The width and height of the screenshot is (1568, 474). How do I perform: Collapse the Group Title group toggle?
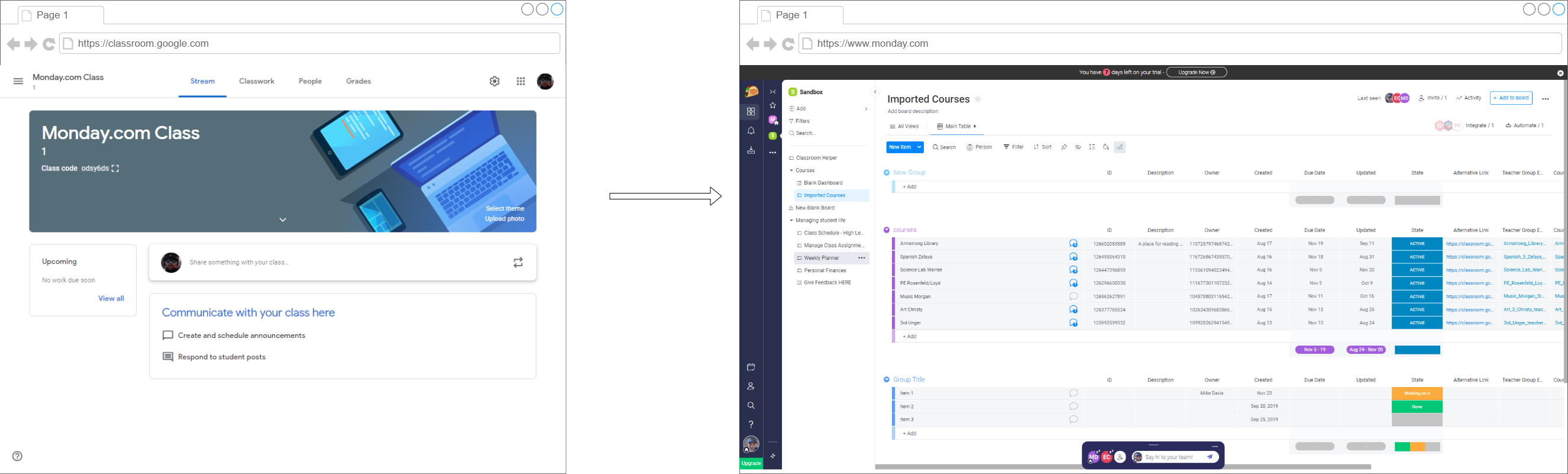point(887,379)
